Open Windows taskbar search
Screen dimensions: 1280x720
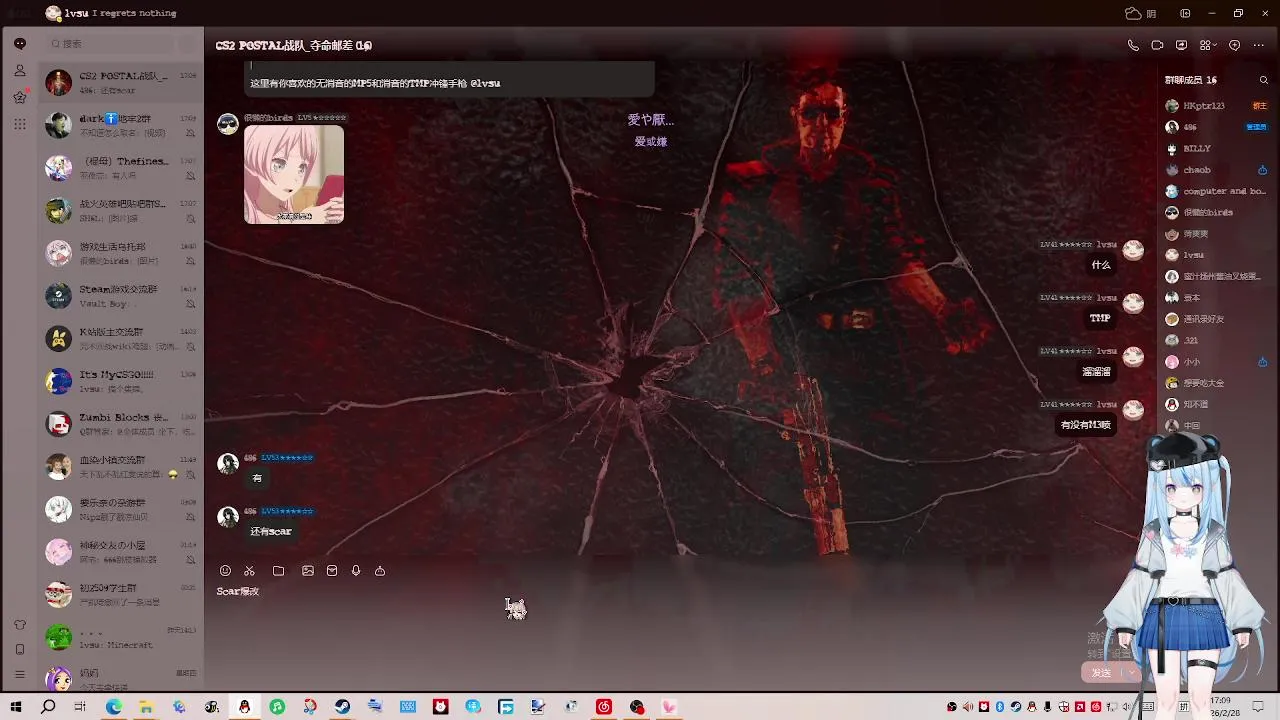(48, 707)
